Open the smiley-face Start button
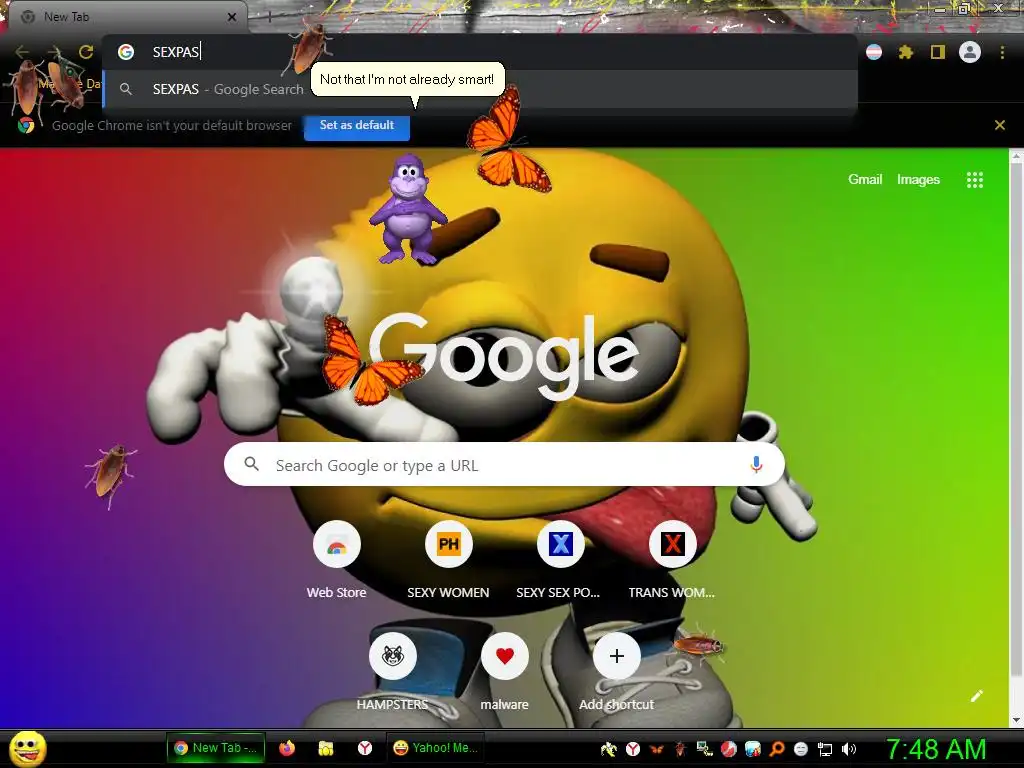This screenshot has width=1024, height=768. [x=28, y=748]
